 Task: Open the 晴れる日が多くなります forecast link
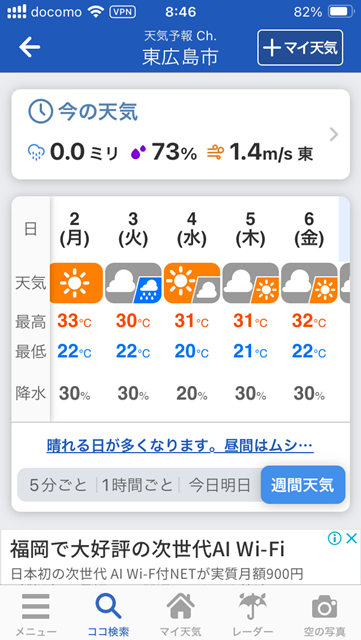(x=180, y=446)
